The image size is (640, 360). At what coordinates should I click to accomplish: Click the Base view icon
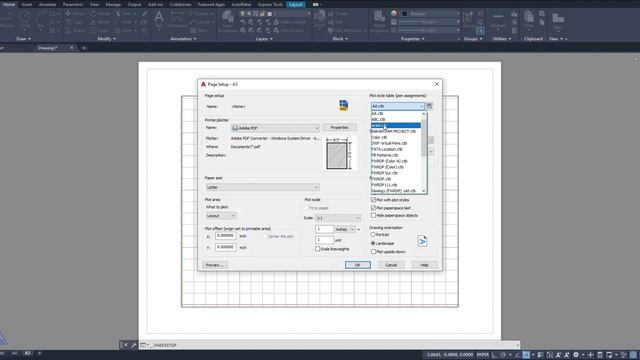(558, 19)
